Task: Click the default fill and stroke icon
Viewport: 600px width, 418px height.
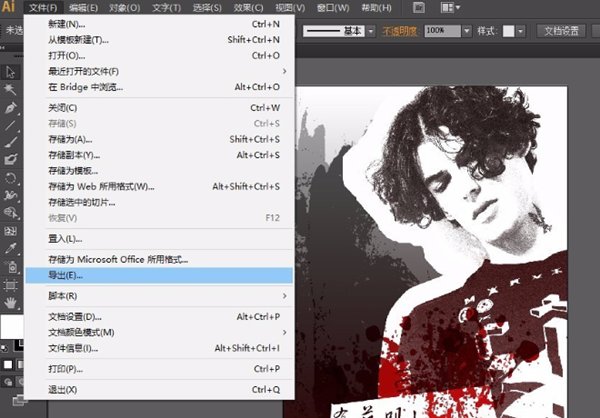Action: tap(4, 348)
